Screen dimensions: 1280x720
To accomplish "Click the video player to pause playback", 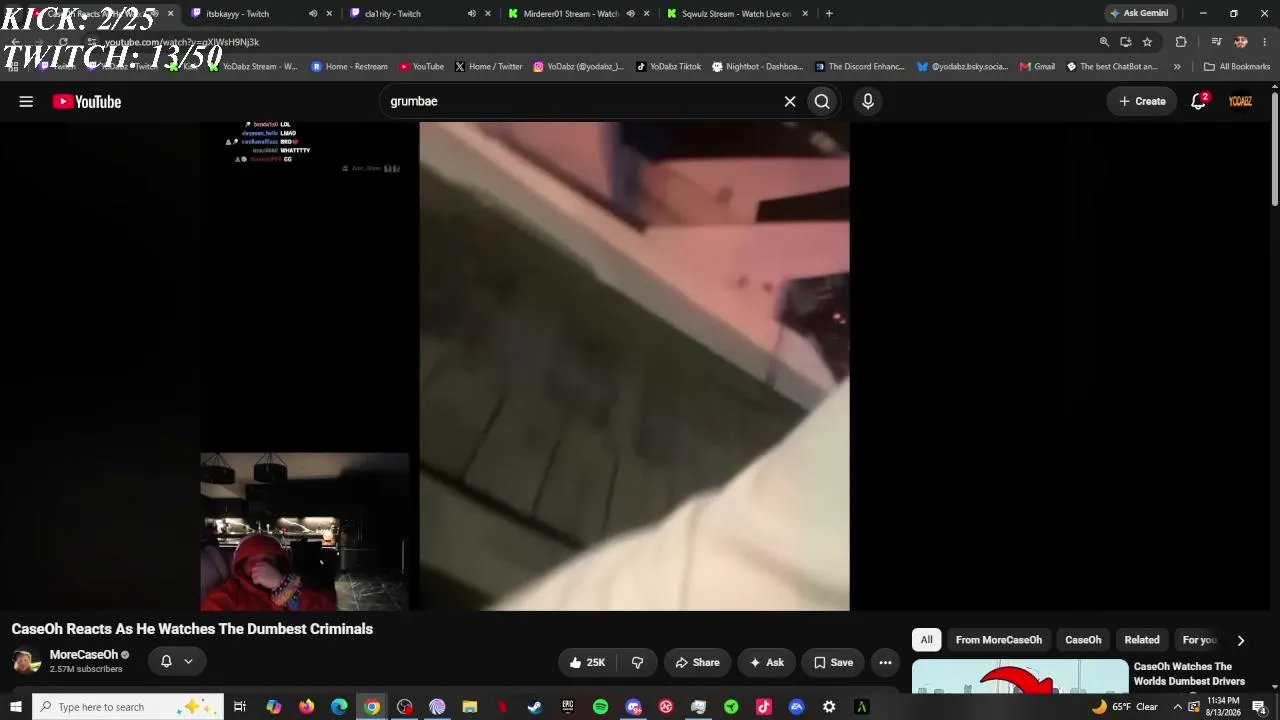I will (525, 366).
